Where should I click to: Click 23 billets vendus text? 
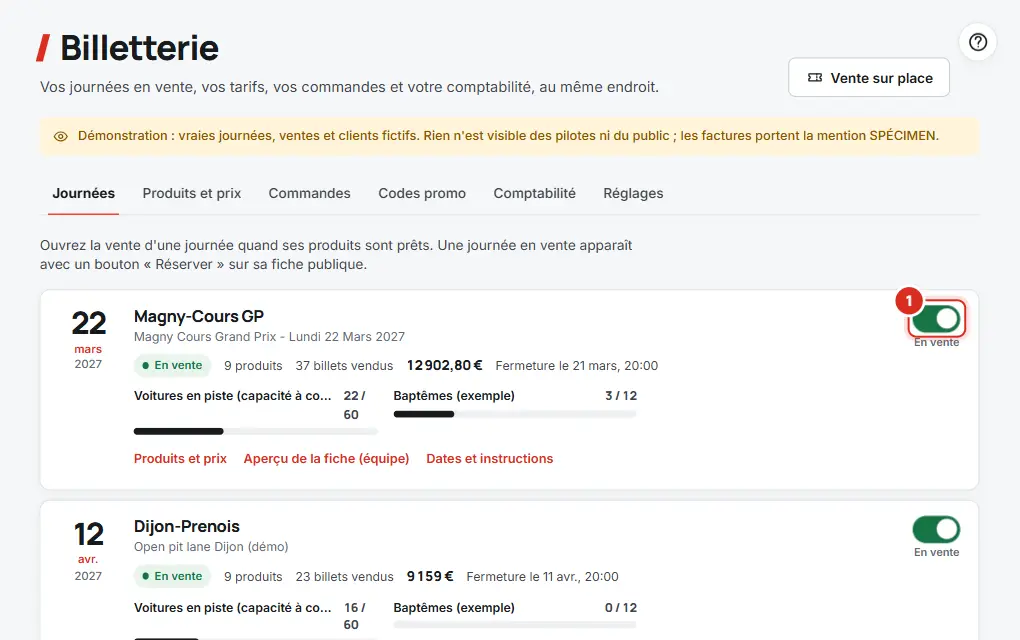pos(344,576)
